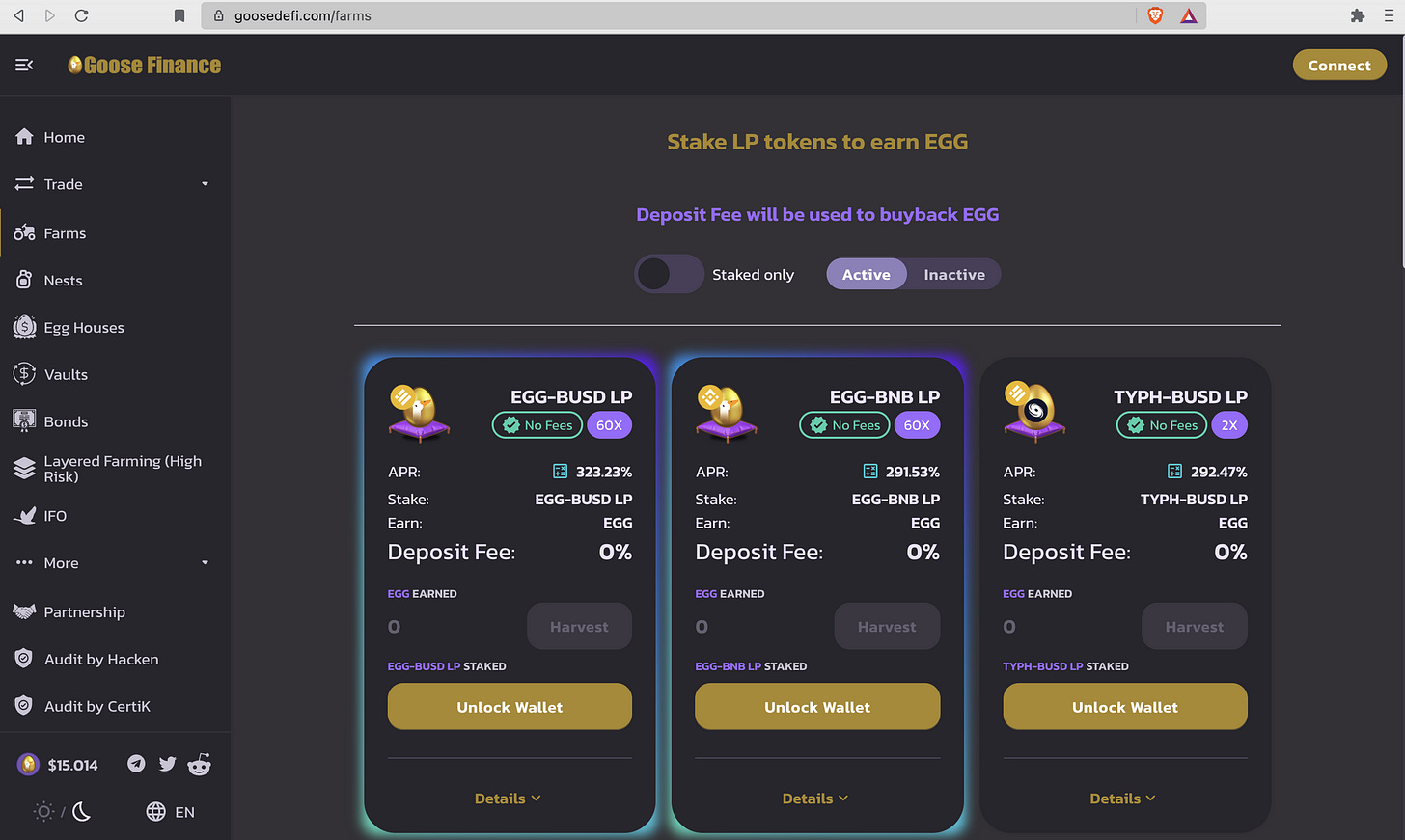
Task: Click the Vaults dollar icon
Action: (24, 374)
